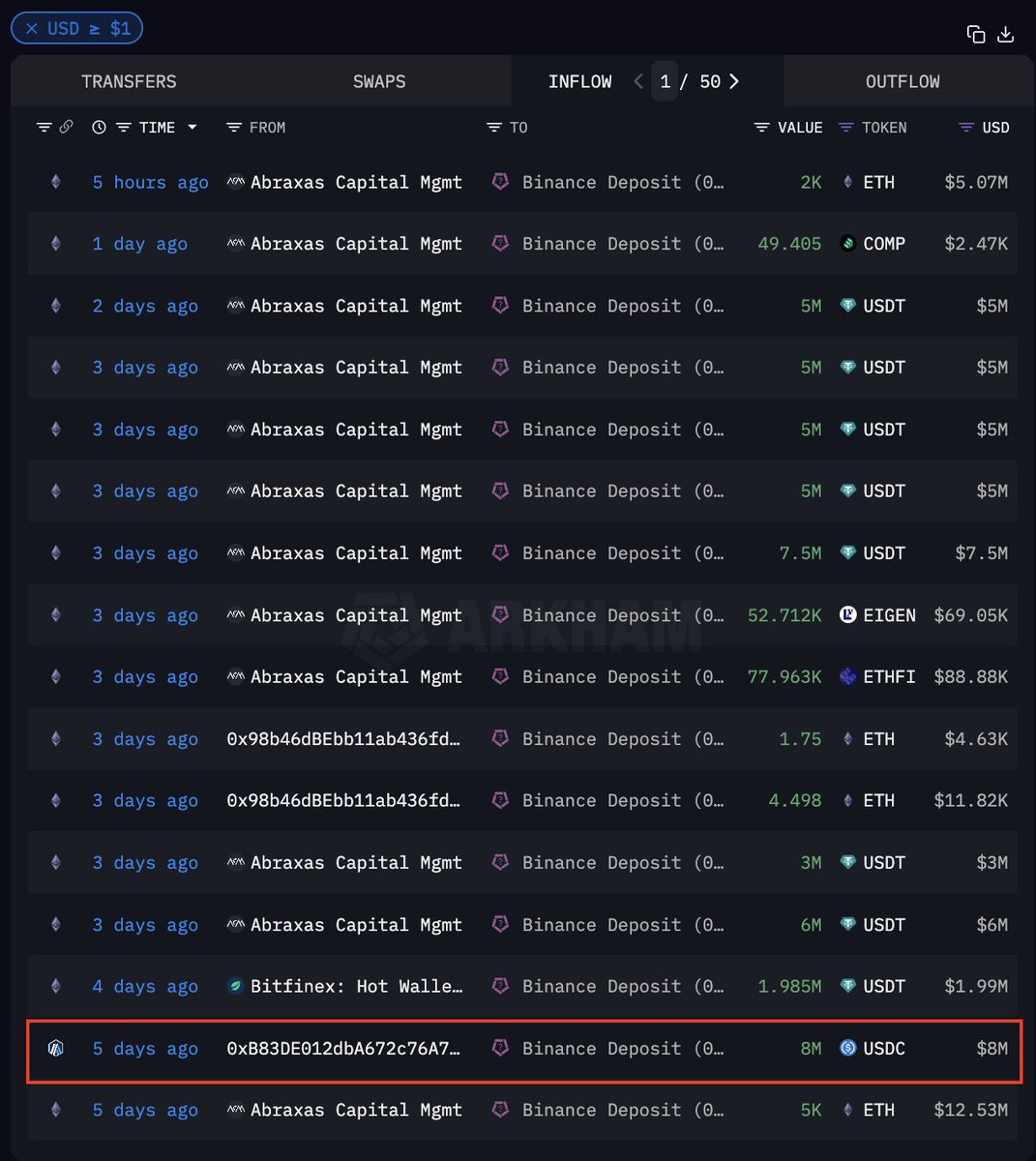This screenshot has height=1161, width=1036.
Task: Open the "2 days ago" transaction link
Action: click(145, 306)
